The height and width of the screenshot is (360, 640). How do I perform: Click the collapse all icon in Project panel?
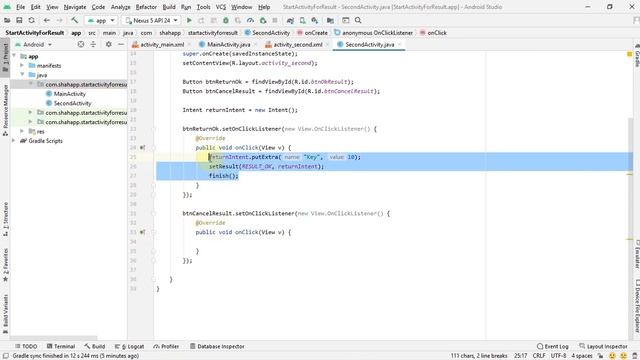coord(93,44)
